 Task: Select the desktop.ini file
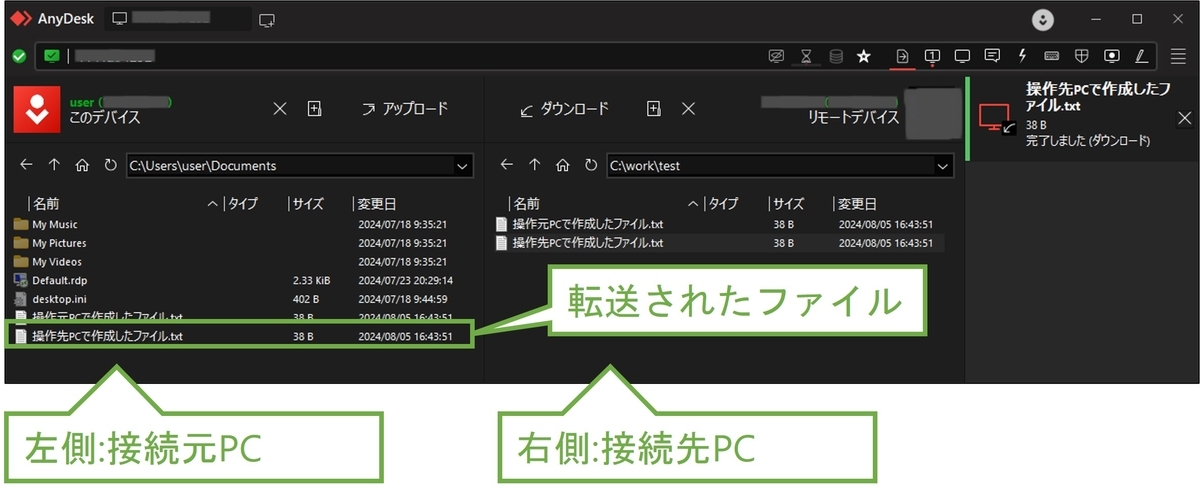click(240, 299)
